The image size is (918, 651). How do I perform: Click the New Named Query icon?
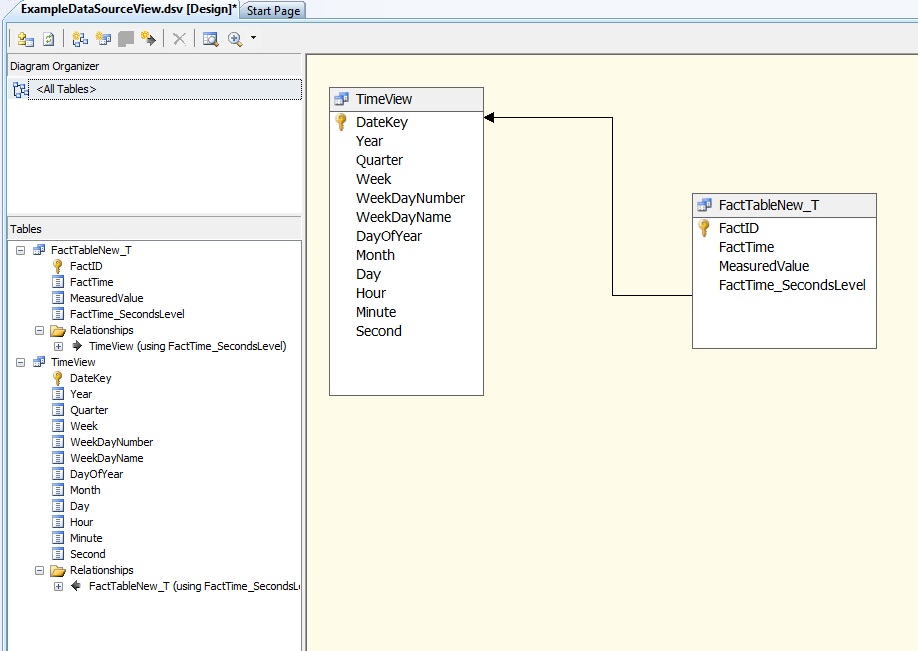pos(103,39)
